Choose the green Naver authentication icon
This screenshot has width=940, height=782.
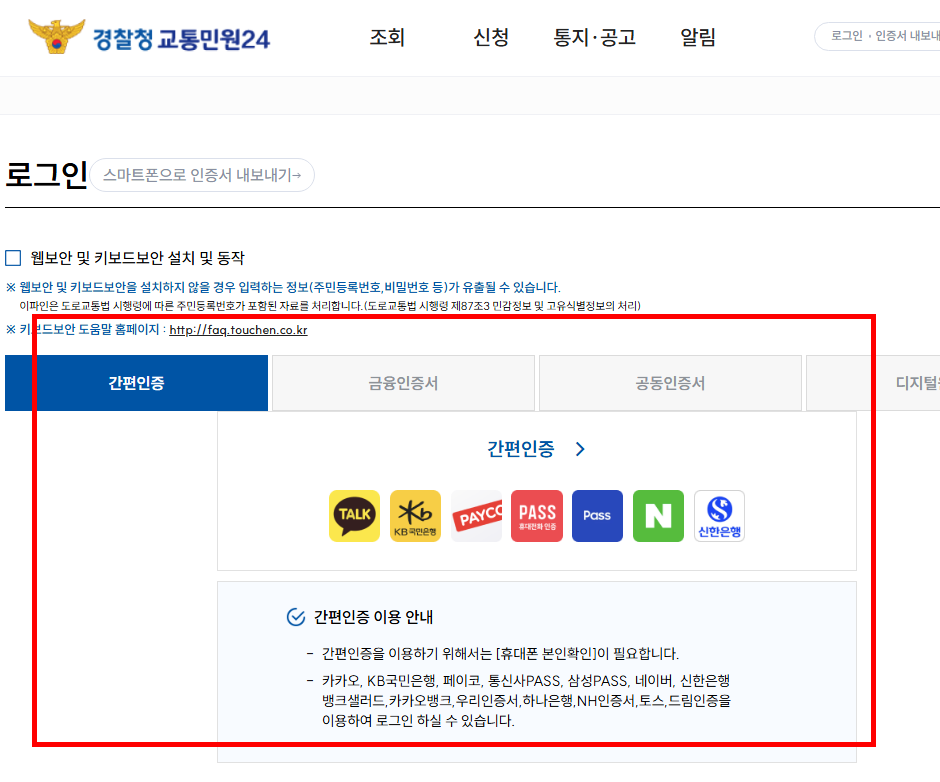pyautogui.click(x=658, y=515)
